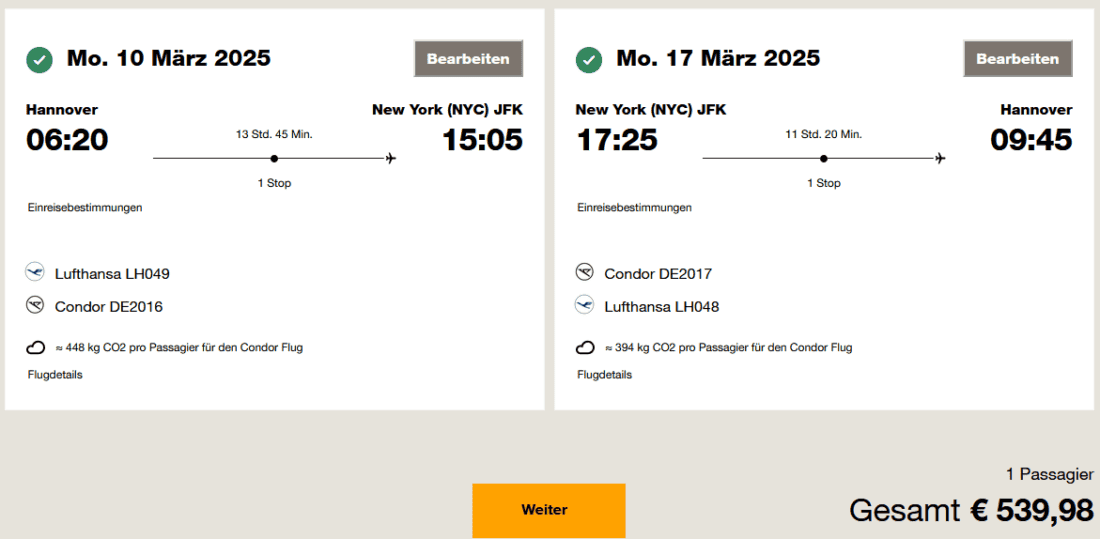The image size is (1100, 539).
Task: Click the Lufthansa logo next to LH049
Action: coord(36,272)
